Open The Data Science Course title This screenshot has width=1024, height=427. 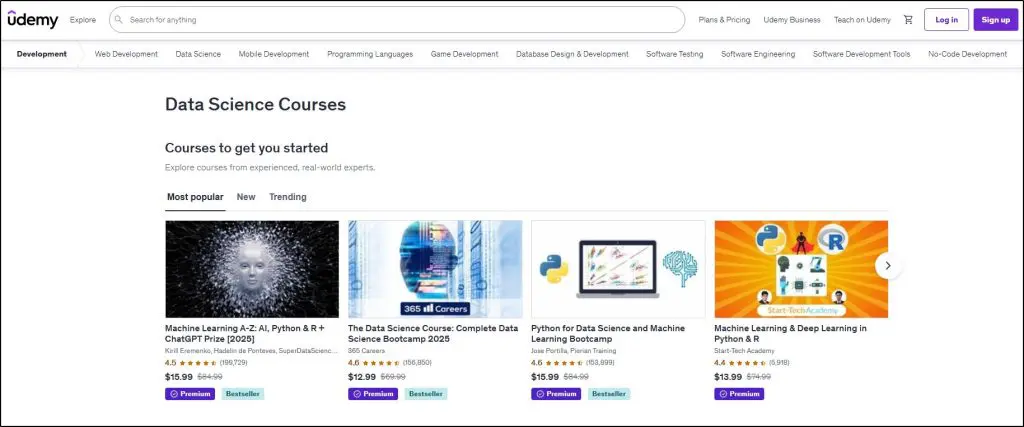point(433,334)
